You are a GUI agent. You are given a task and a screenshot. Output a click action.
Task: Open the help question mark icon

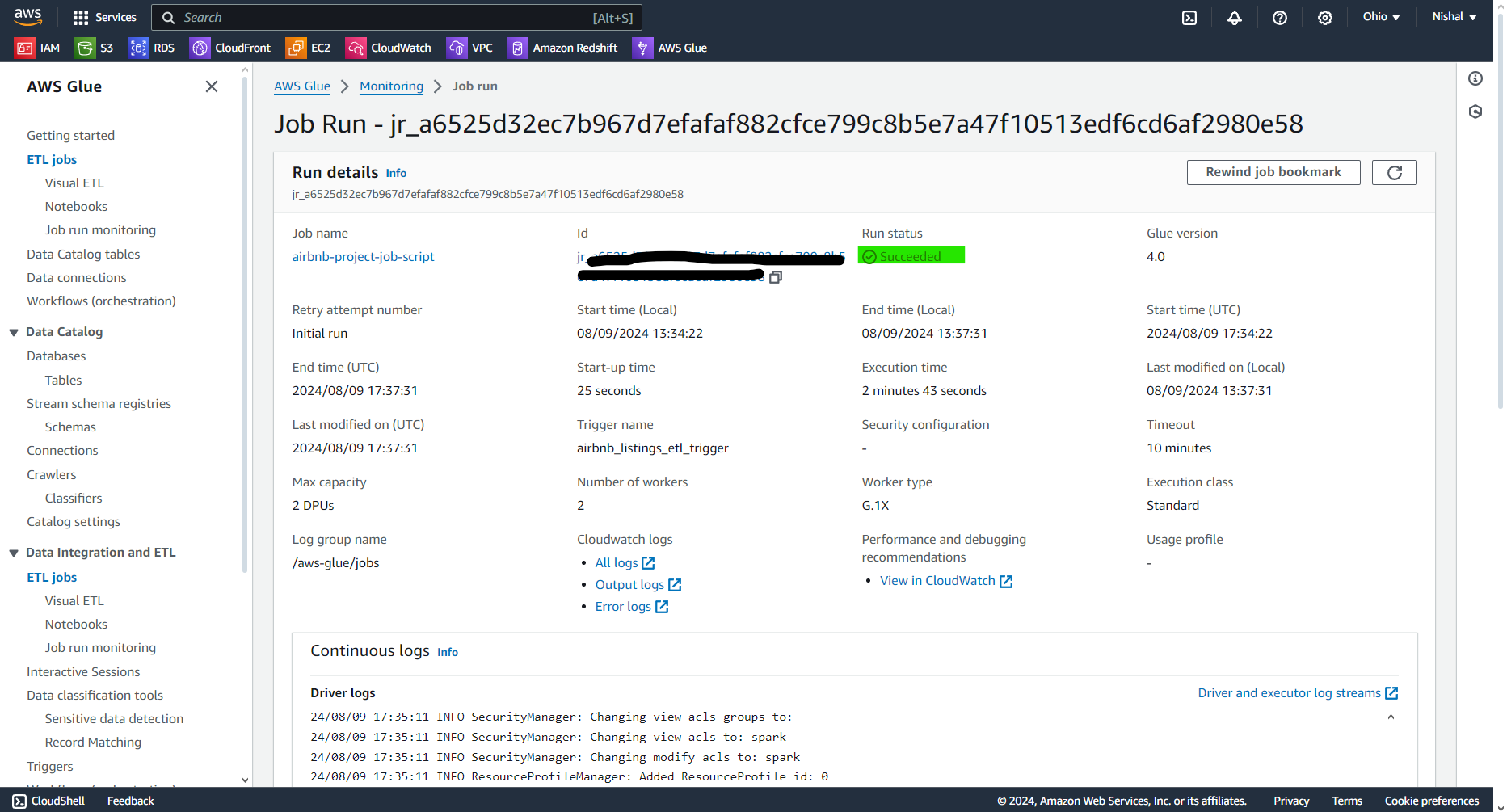tap(1280, 17)
